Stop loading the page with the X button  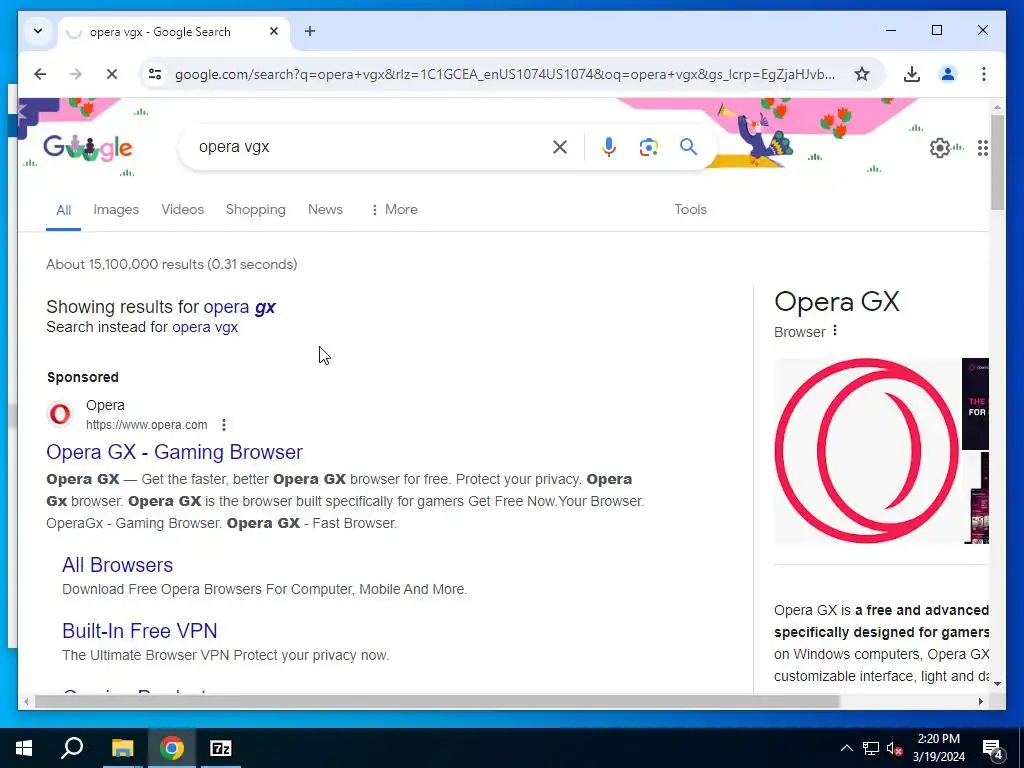(x=112, y=74)
